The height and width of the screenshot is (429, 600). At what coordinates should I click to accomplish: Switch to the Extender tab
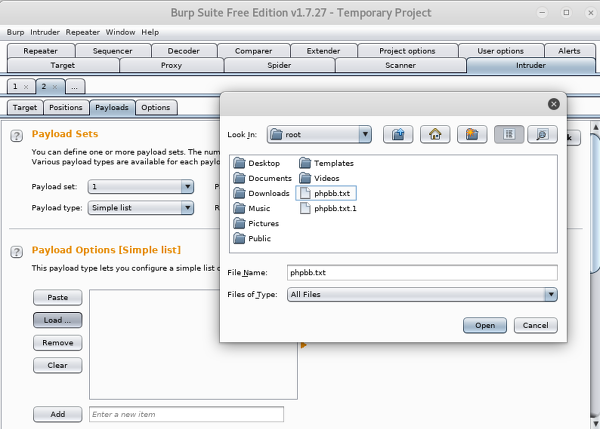pos(323,51)
